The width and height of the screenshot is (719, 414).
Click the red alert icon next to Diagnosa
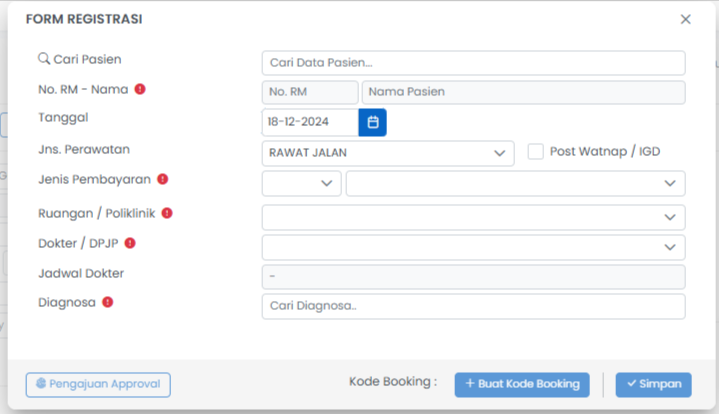click(x=107, y=302)
